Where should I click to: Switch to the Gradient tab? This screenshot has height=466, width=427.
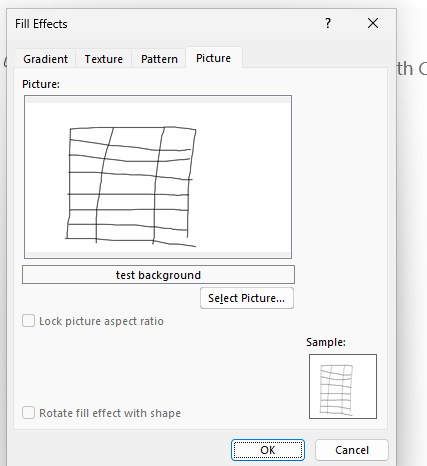(x=45, y=59)
